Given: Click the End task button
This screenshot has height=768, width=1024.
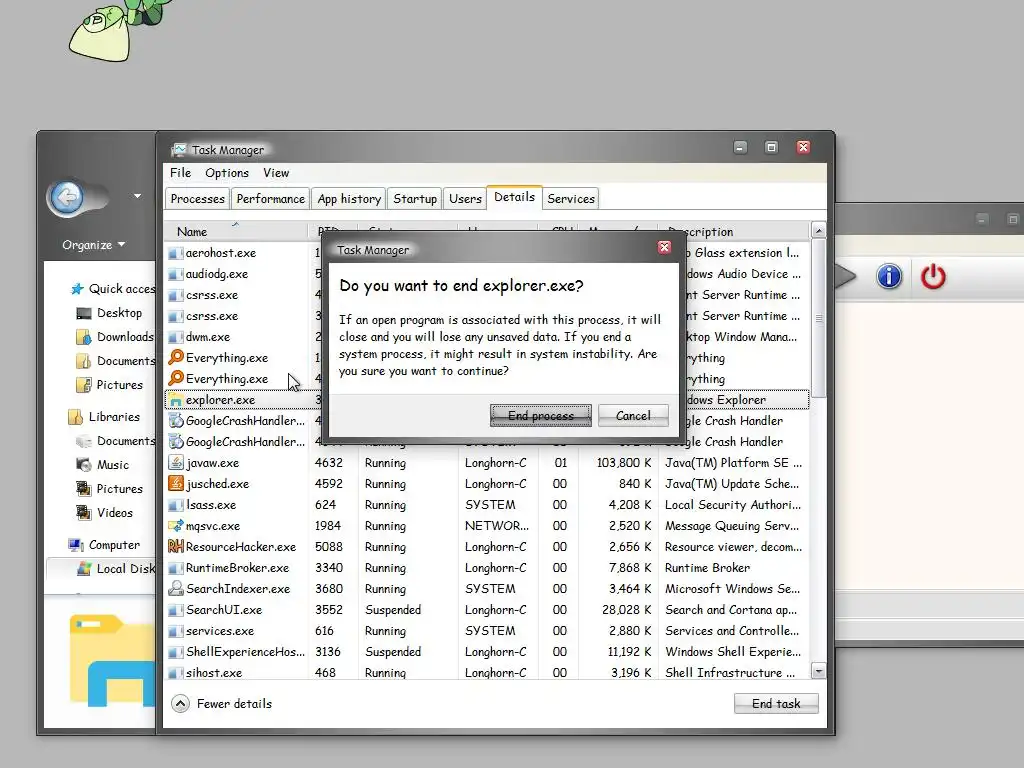Looking at the screenshot, I should coord(776,703).
